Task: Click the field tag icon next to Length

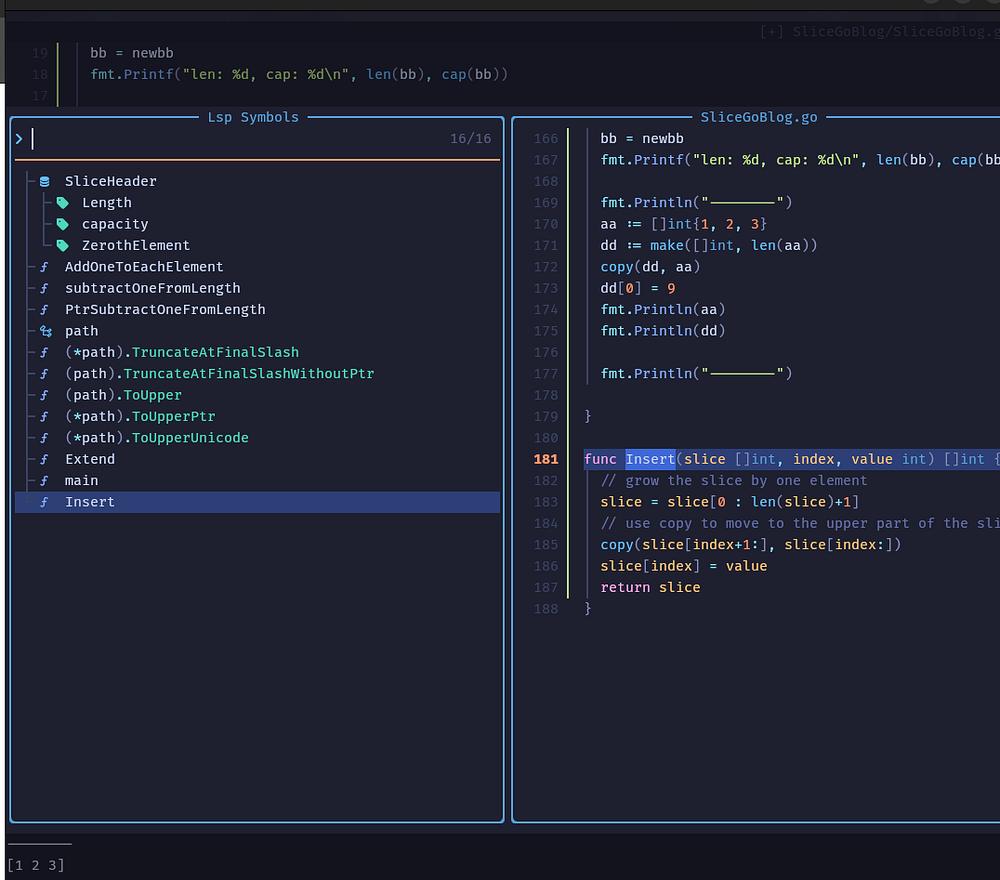Action: point(62,203)
